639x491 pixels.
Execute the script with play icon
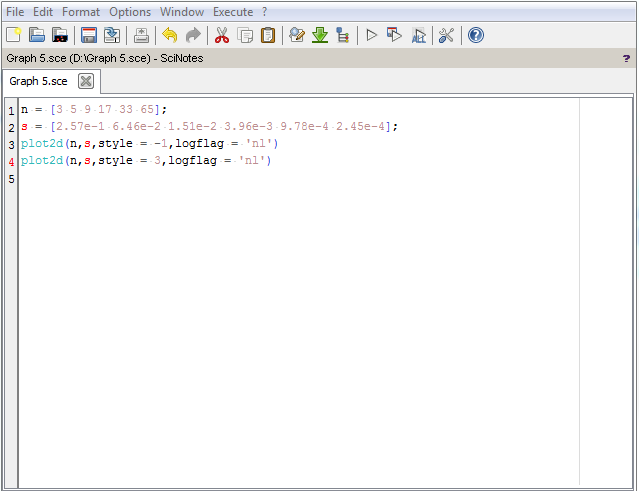tap(371, 35)
